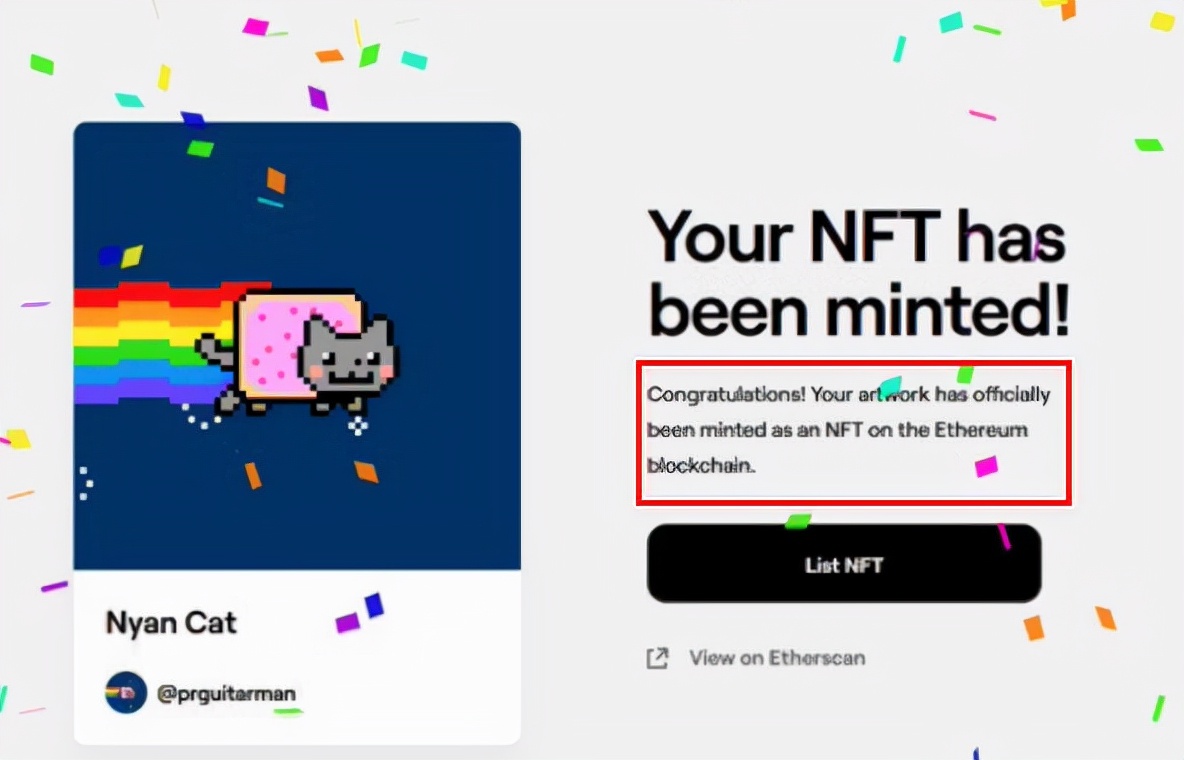Click the "Your NFT has been minted!" heading
Screen dimensions: 1184x760
pos(857,273)
